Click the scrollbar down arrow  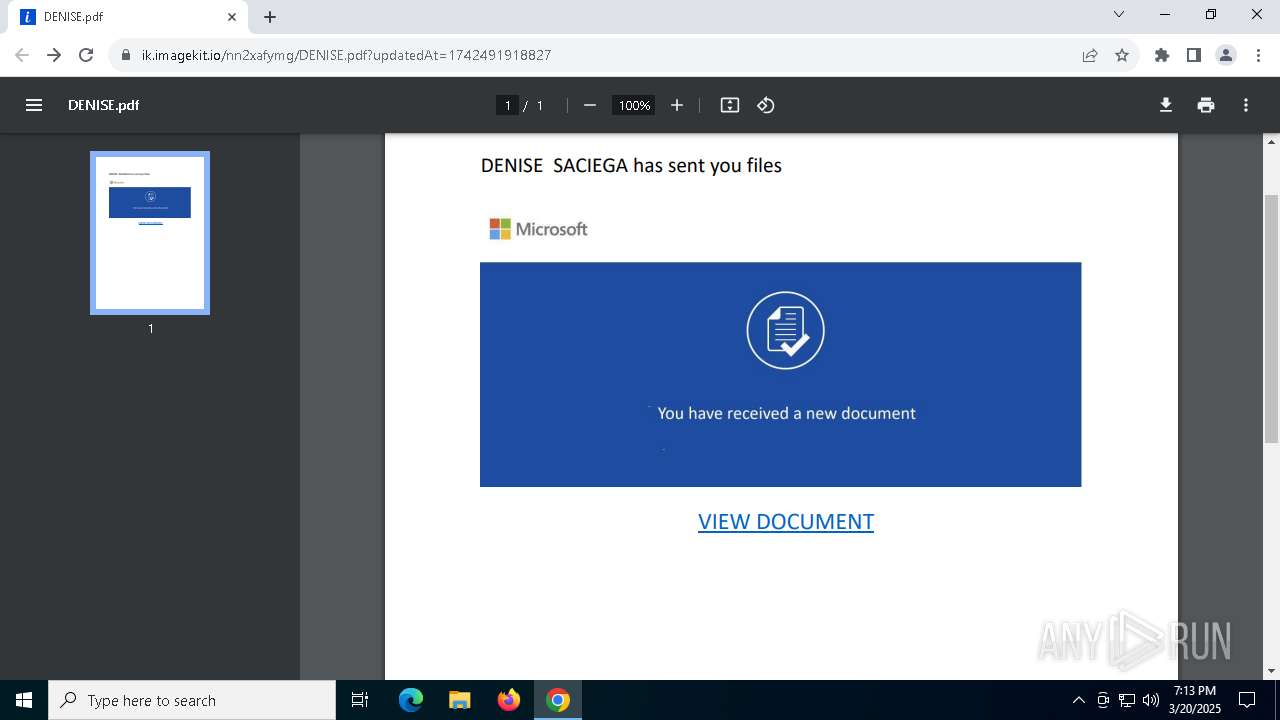[x=1271, y=671]
